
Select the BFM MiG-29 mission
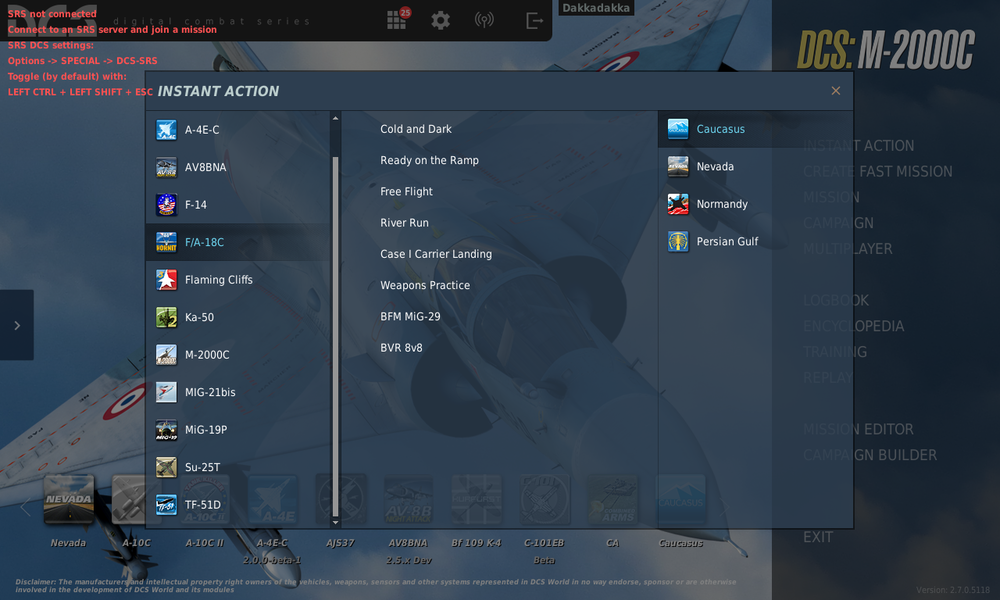pos(410,316)
